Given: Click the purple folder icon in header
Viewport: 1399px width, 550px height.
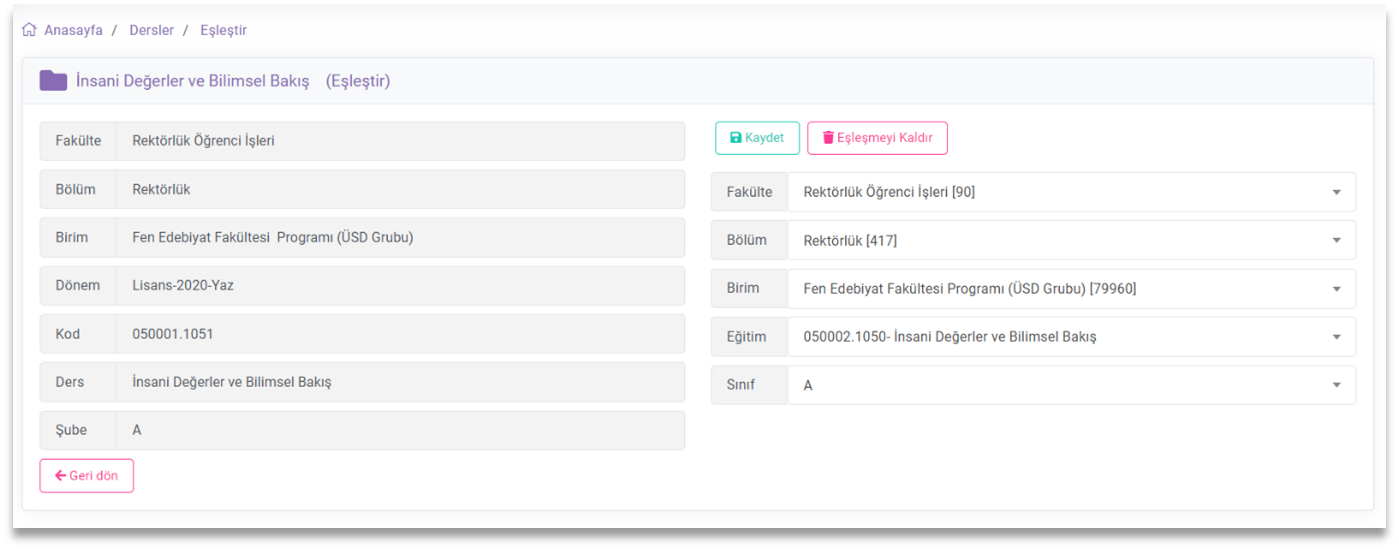Looking at the screenshot, I should tap(53, 81).
